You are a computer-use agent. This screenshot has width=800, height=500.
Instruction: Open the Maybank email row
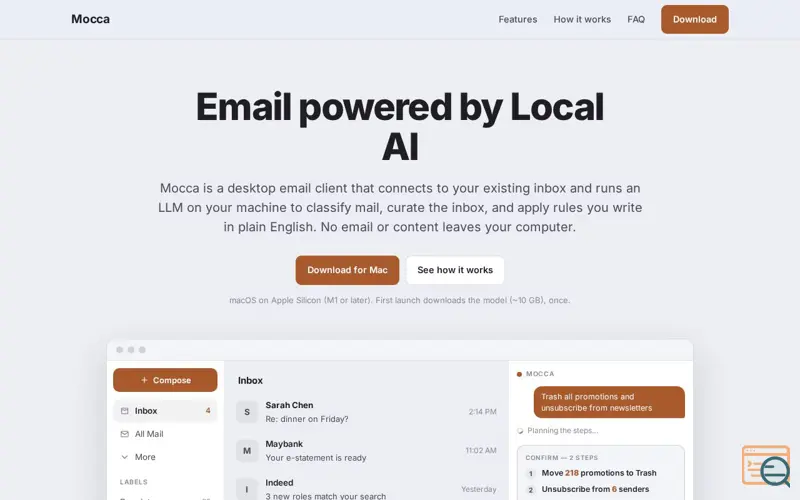366,451
